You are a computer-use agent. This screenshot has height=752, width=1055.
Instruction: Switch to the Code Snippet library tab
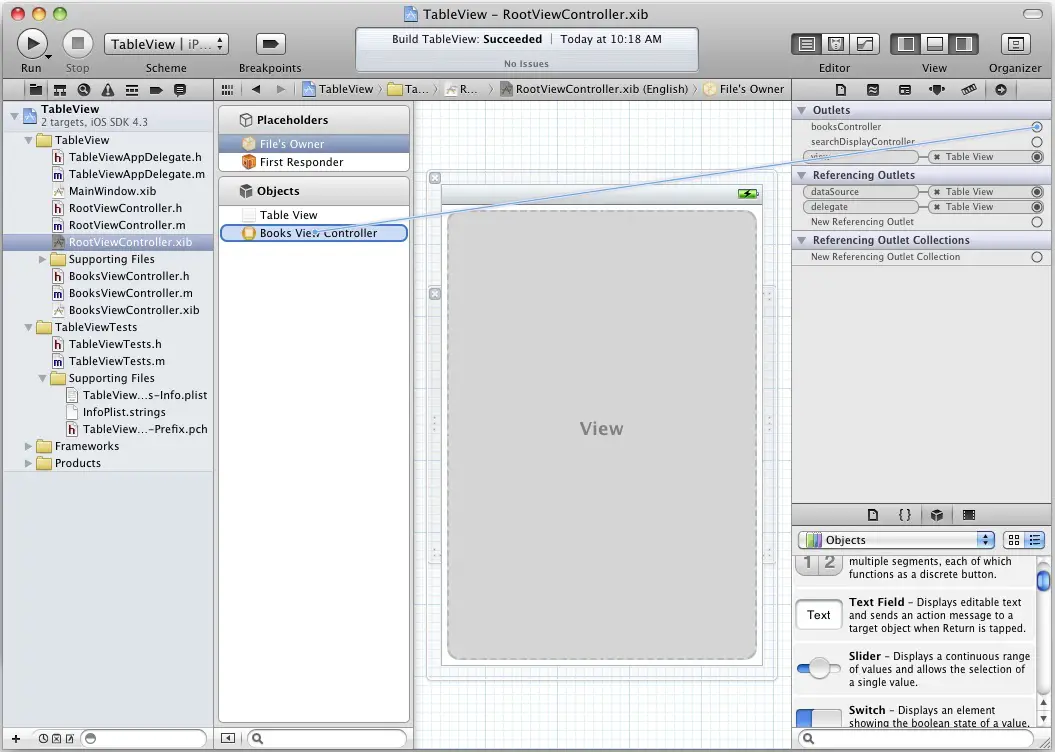[904, 515]
